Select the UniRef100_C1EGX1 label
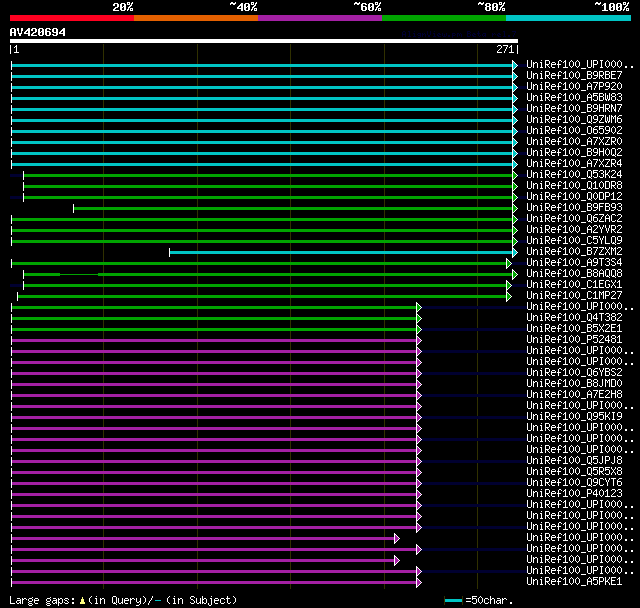 point(574,285)
